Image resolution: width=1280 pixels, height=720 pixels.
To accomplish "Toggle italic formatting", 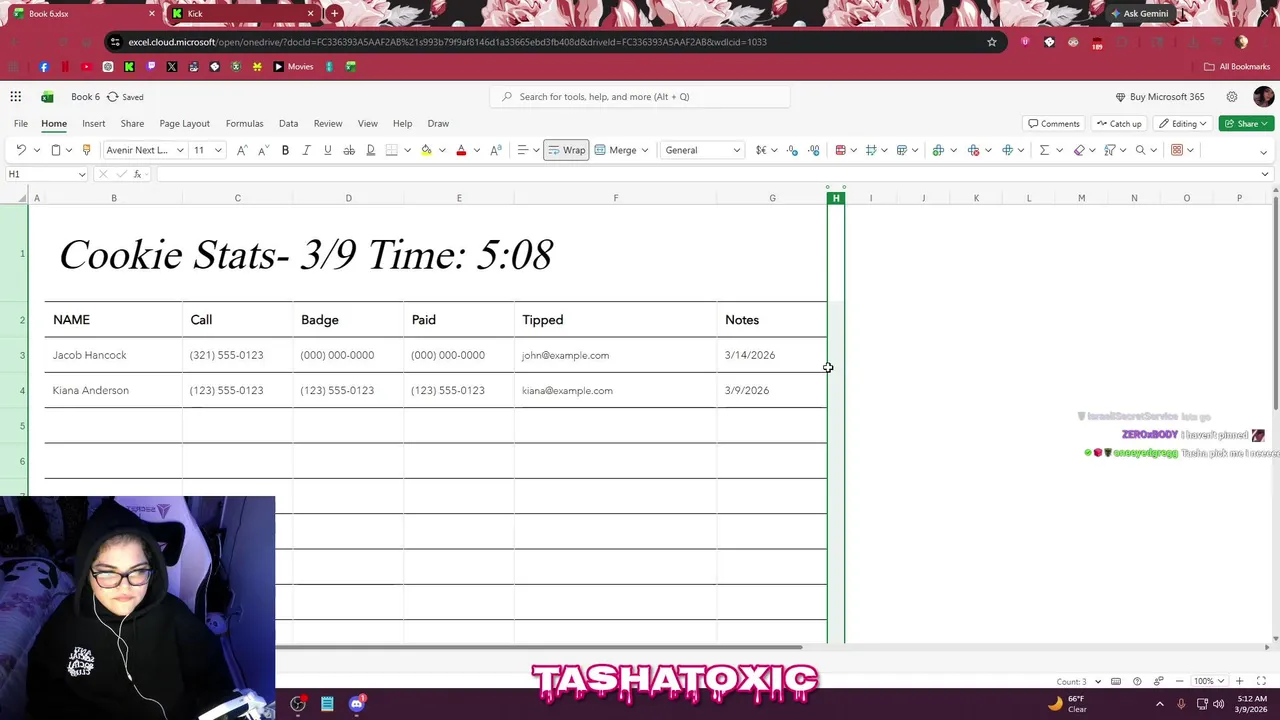I will point(306,150).
